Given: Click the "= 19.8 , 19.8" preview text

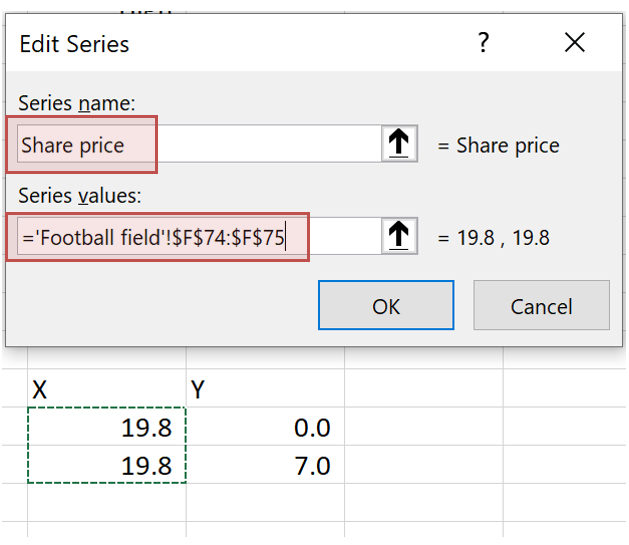Looking at the screenshot, I should tap(494, 238).
